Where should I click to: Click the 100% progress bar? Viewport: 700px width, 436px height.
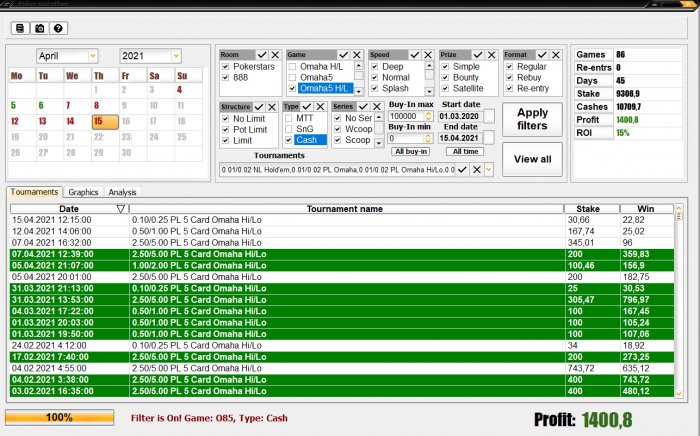pyautogui.click(x=59, y=418)
